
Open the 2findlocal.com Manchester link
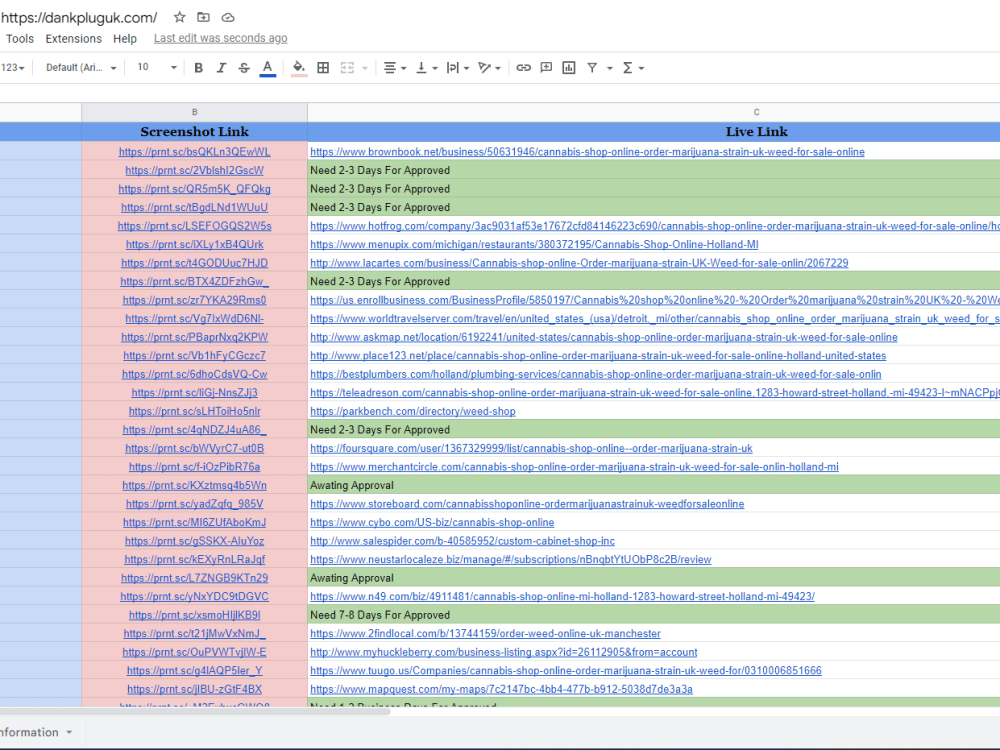[485, 633]
